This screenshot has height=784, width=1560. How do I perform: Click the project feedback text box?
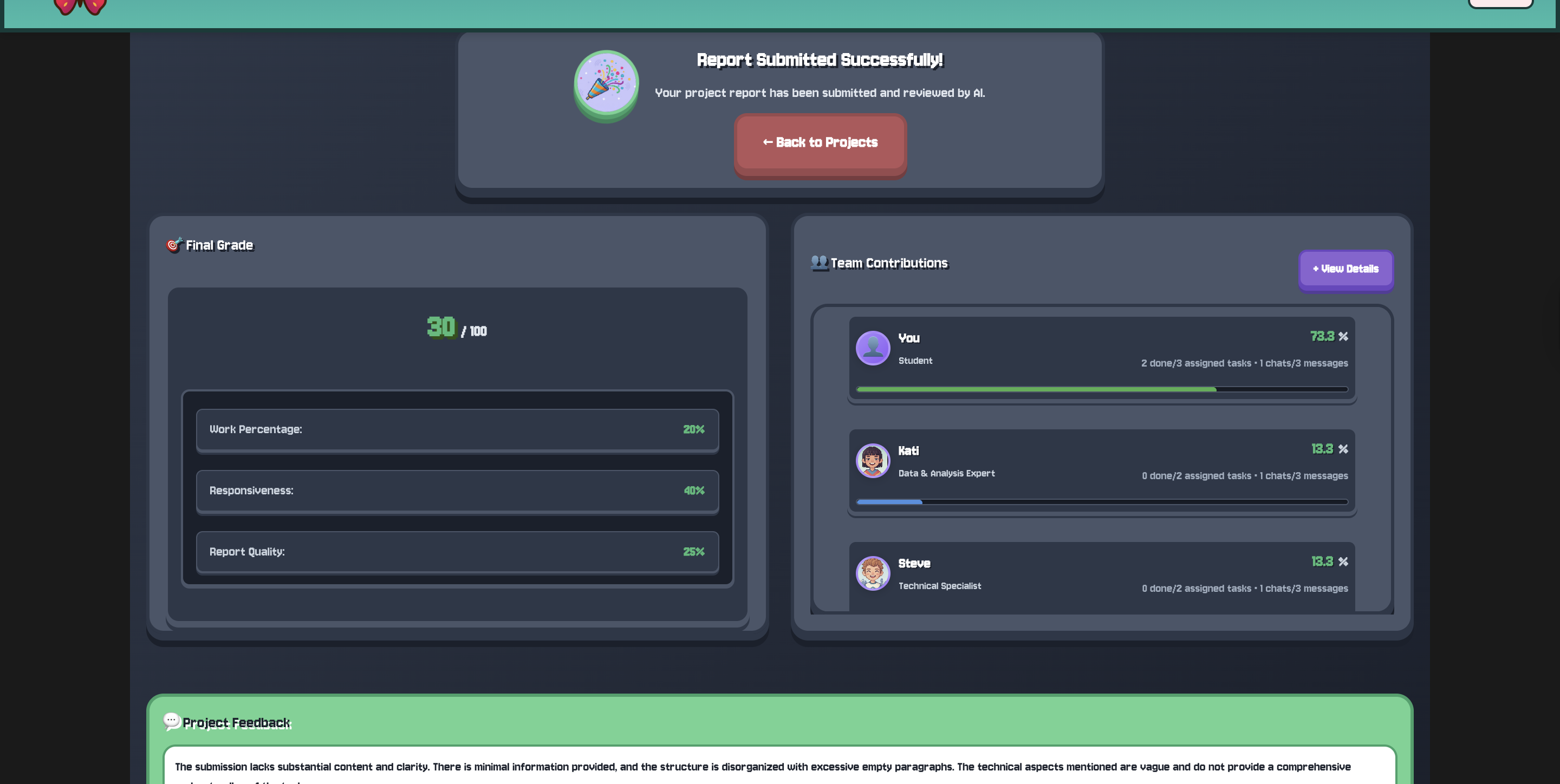tap(779, 767)
